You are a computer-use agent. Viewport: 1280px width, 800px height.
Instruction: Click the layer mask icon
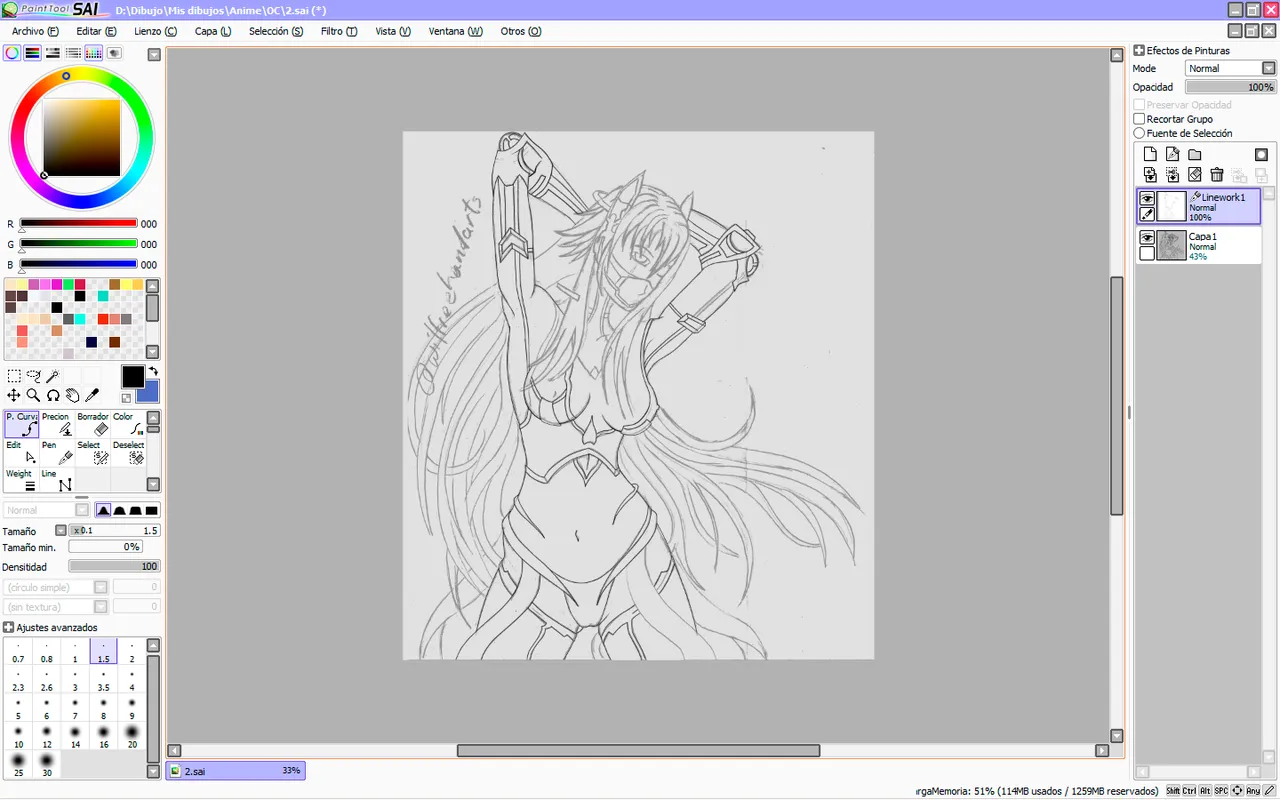1261,154
